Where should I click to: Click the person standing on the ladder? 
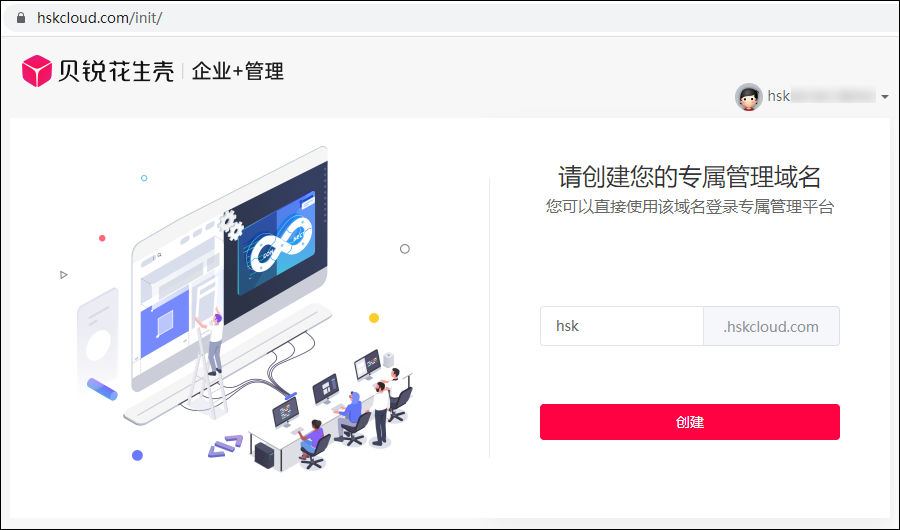214,341
